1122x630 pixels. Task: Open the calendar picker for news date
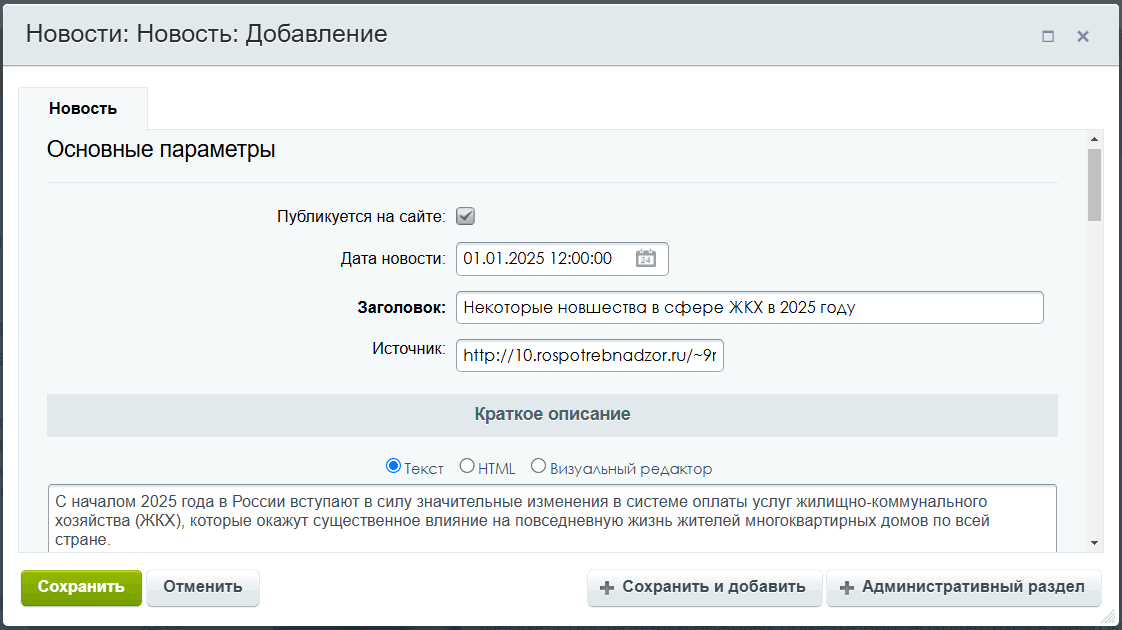click(646, 258)
